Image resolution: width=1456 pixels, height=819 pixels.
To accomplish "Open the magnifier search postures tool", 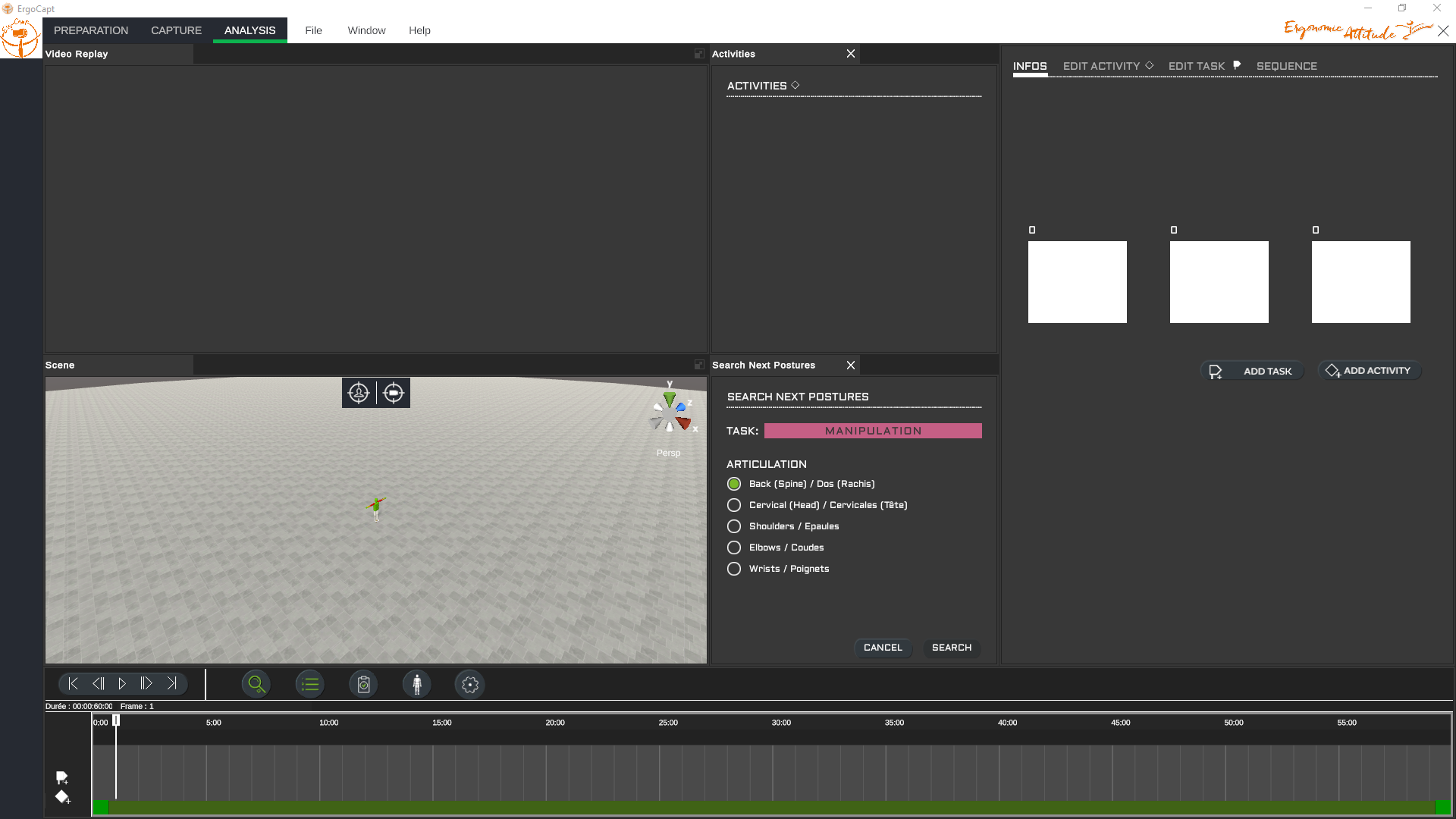I will click(256, 685).
